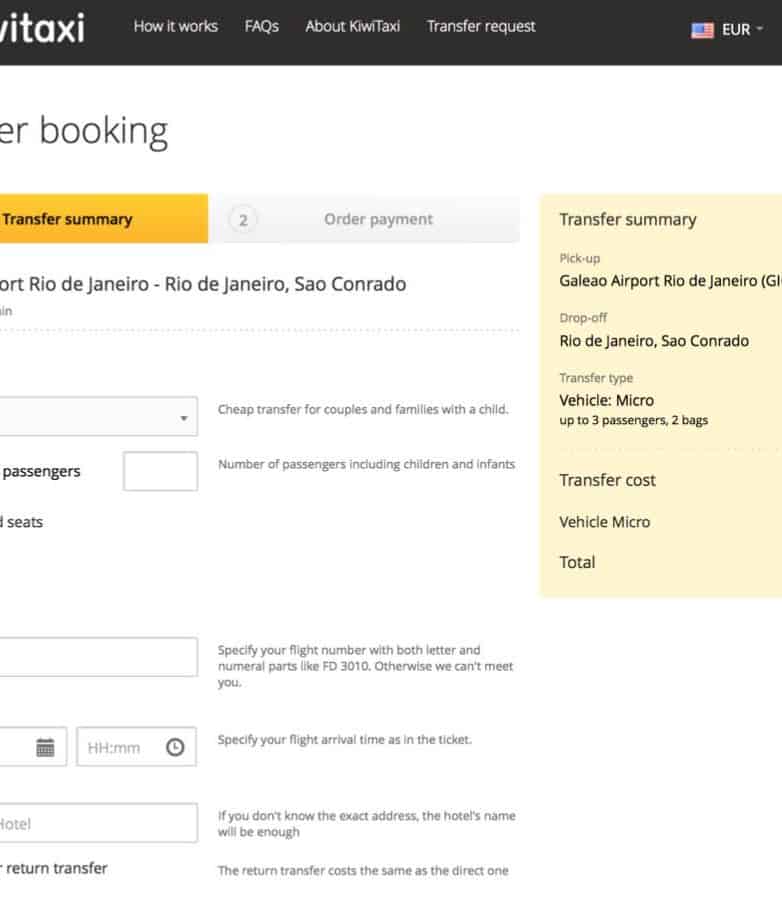Expand the vehicle type dropdown
Screen dimensions: 782x906
[x=98, y=417]
